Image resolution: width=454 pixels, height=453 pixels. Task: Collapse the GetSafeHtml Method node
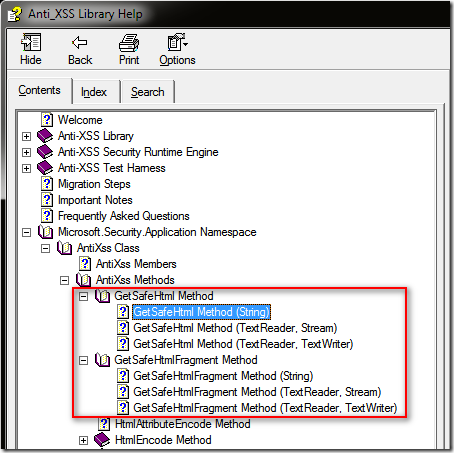pyautogui.click(x=83, y=296)
